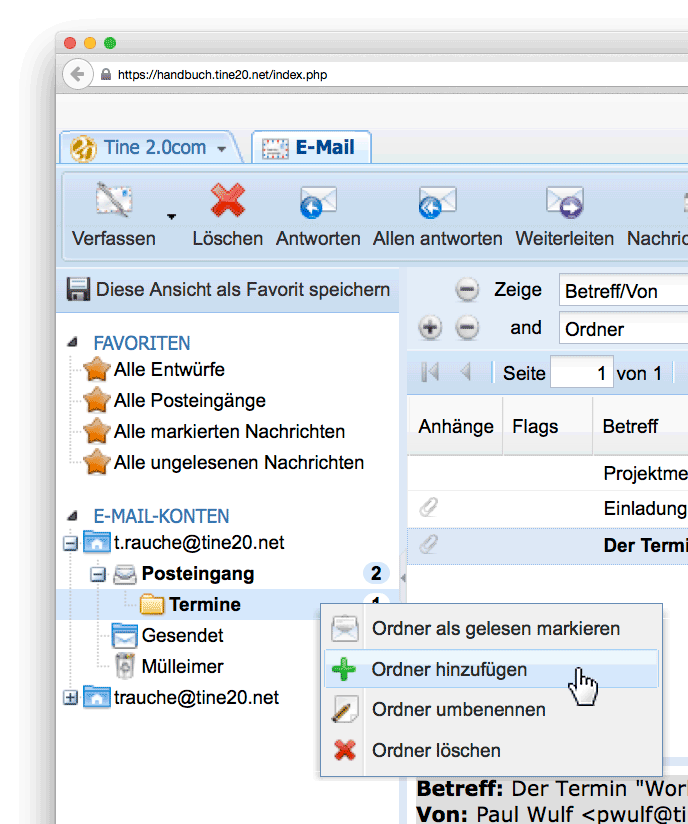Select Alle ungelesenen Nachrichten favorite
This screenshot has width=688, height=824.
pos(239,462)
